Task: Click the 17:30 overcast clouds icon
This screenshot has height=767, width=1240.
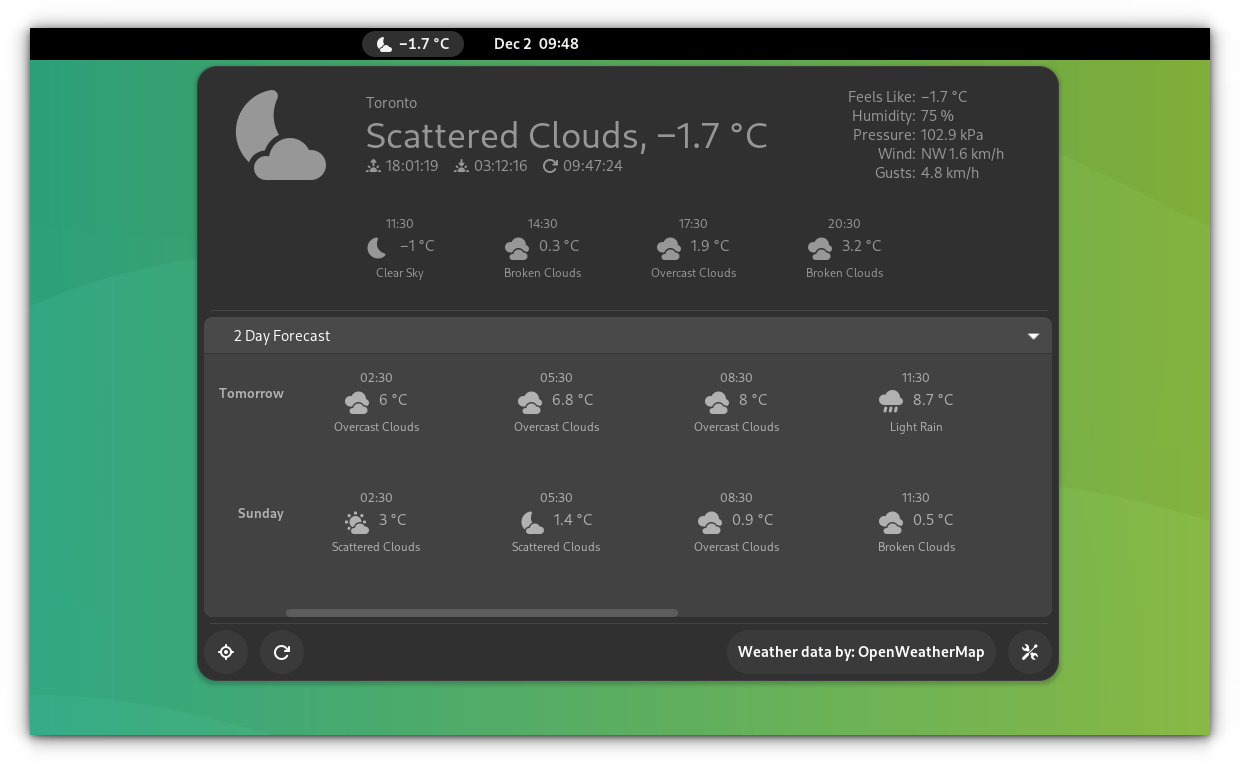Action: coord(668,247)
